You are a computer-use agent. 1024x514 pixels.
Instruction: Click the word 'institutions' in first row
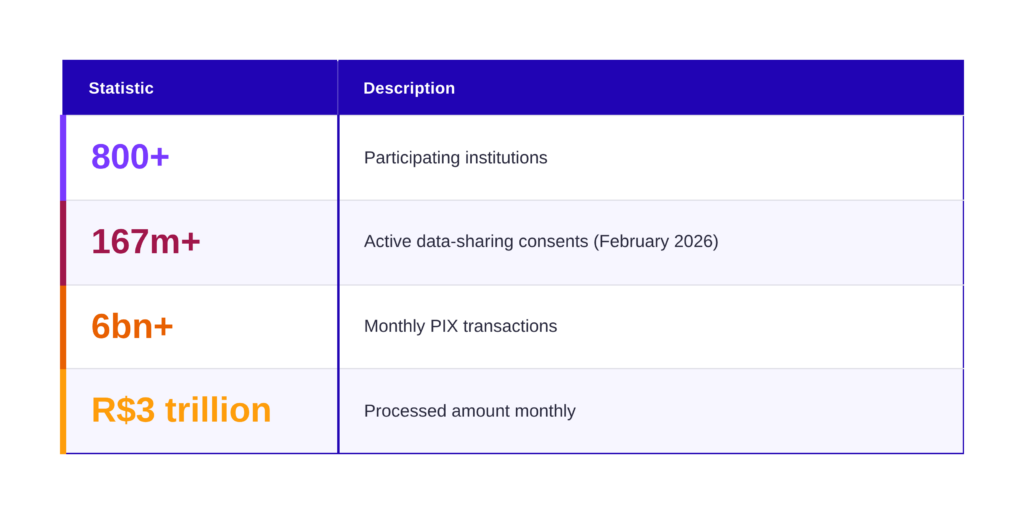(x=502, y=158)
